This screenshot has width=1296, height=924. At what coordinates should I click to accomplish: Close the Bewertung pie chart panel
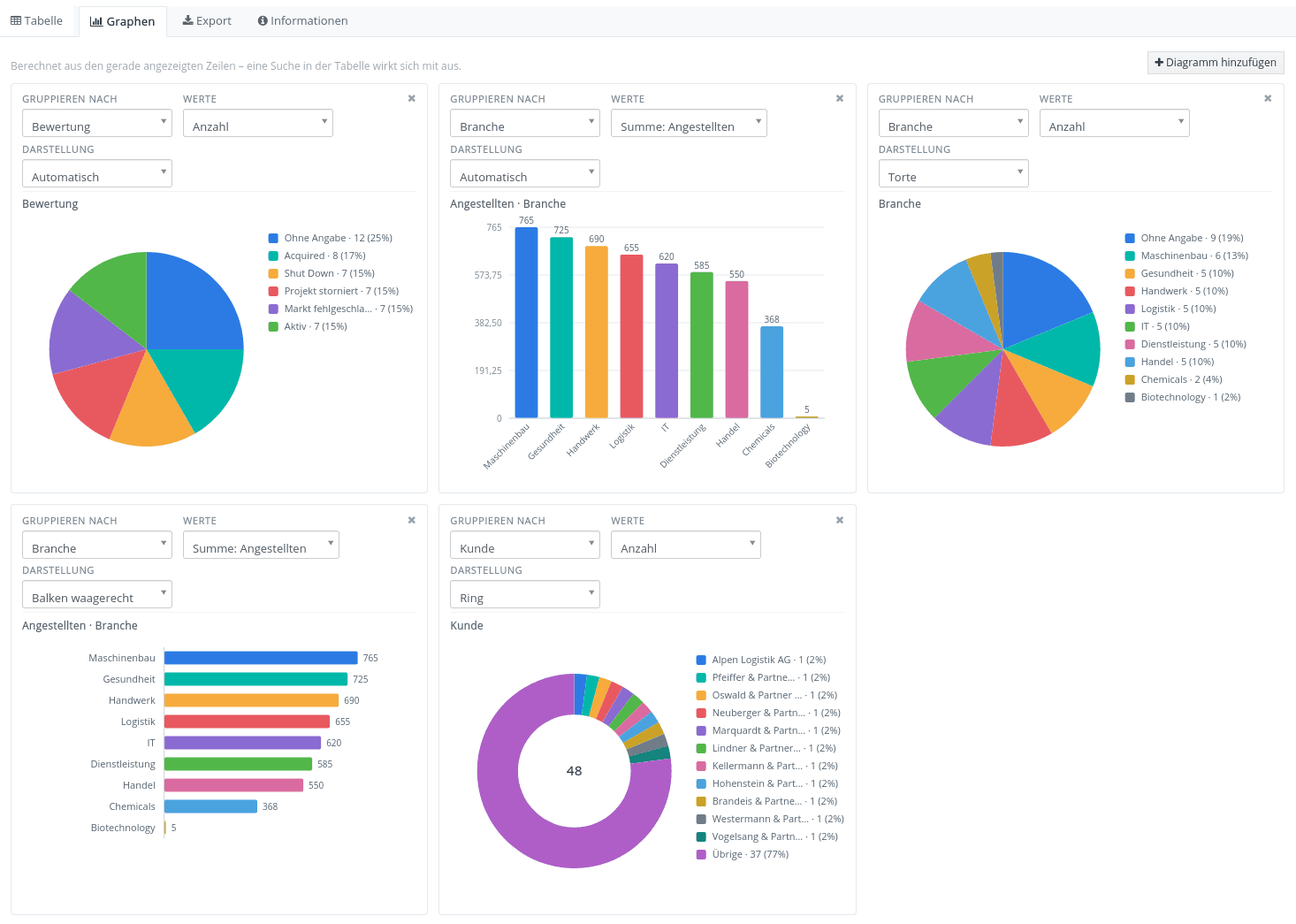(412, 98)
